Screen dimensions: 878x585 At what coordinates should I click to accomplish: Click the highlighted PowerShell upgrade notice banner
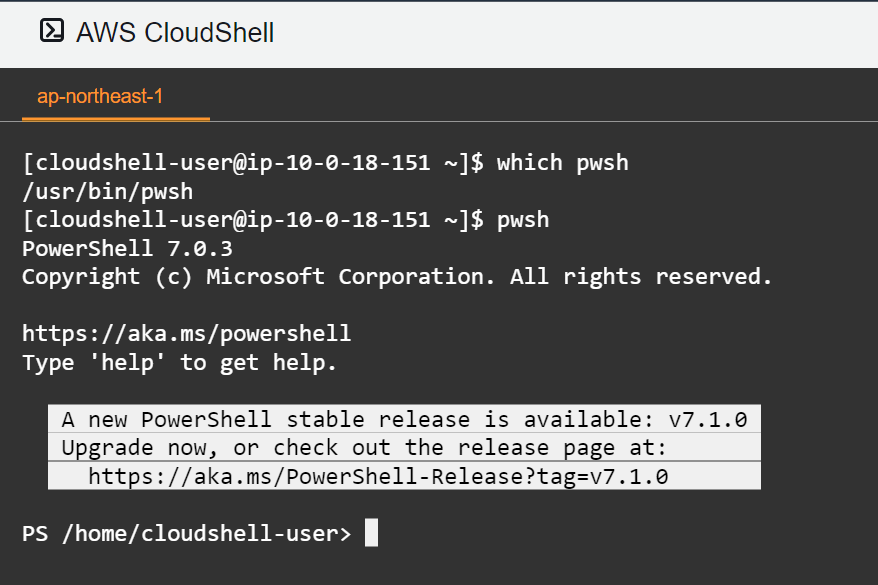[x=403, y=447]
